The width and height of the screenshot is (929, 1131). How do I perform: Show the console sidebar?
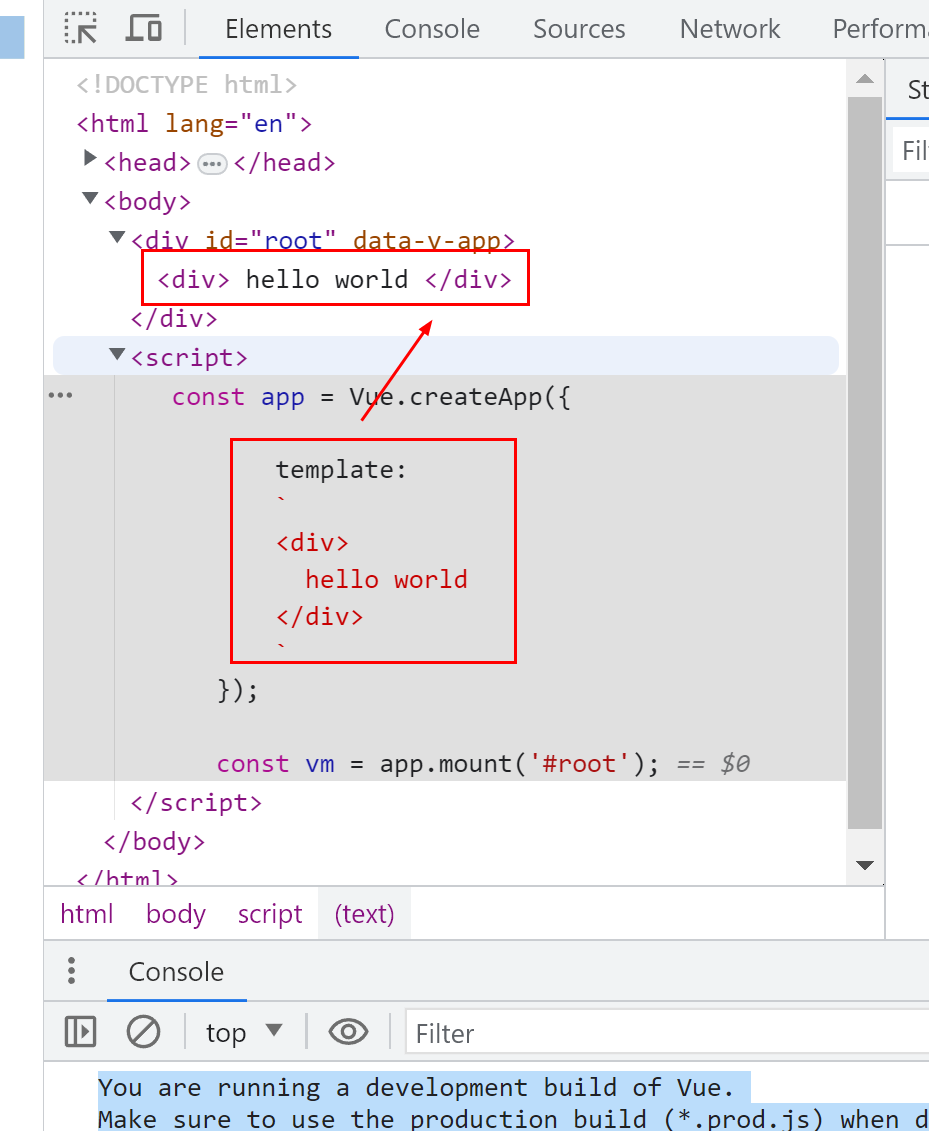pos(80,1031)
